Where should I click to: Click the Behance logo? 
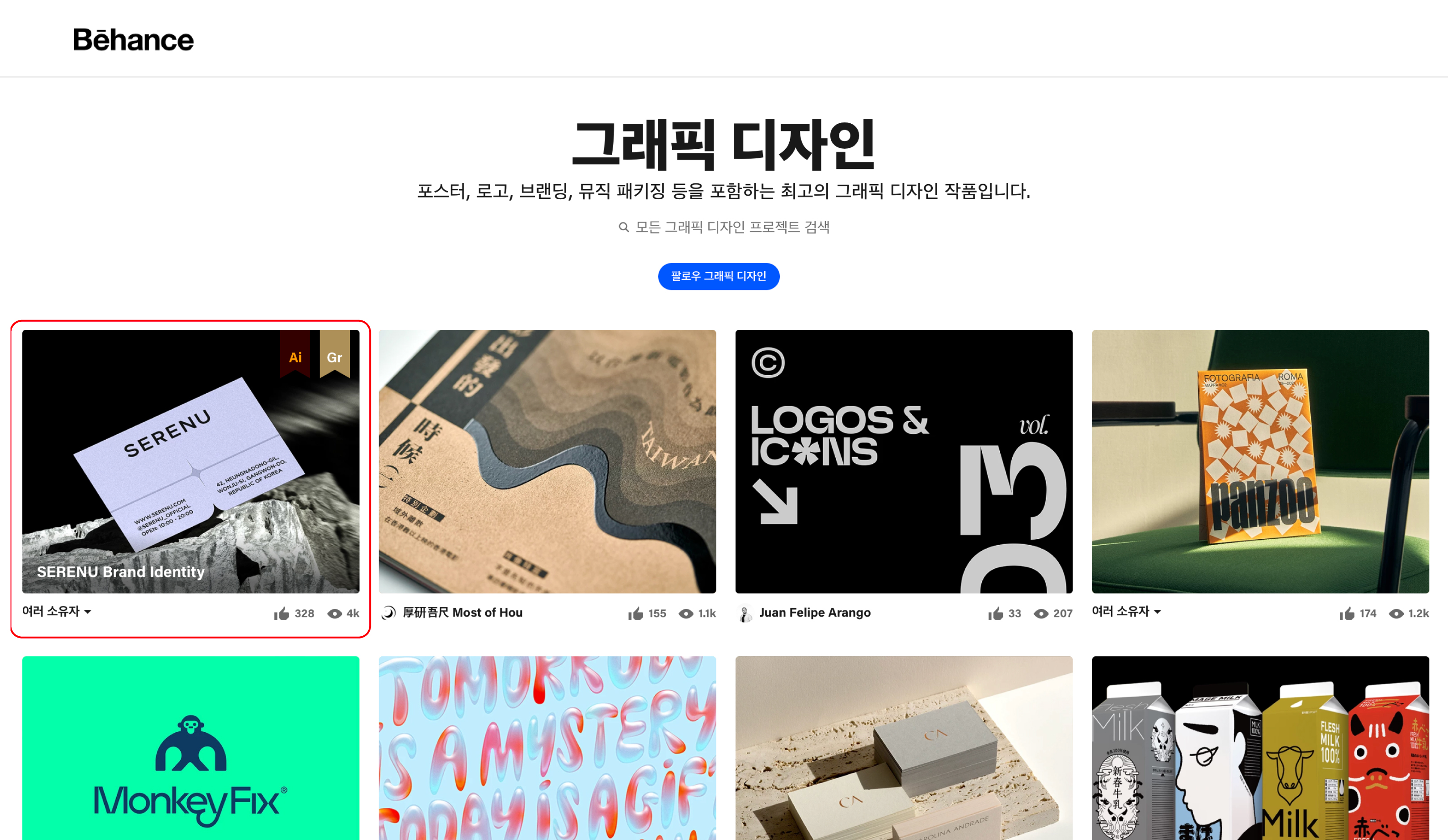point(133,40)
